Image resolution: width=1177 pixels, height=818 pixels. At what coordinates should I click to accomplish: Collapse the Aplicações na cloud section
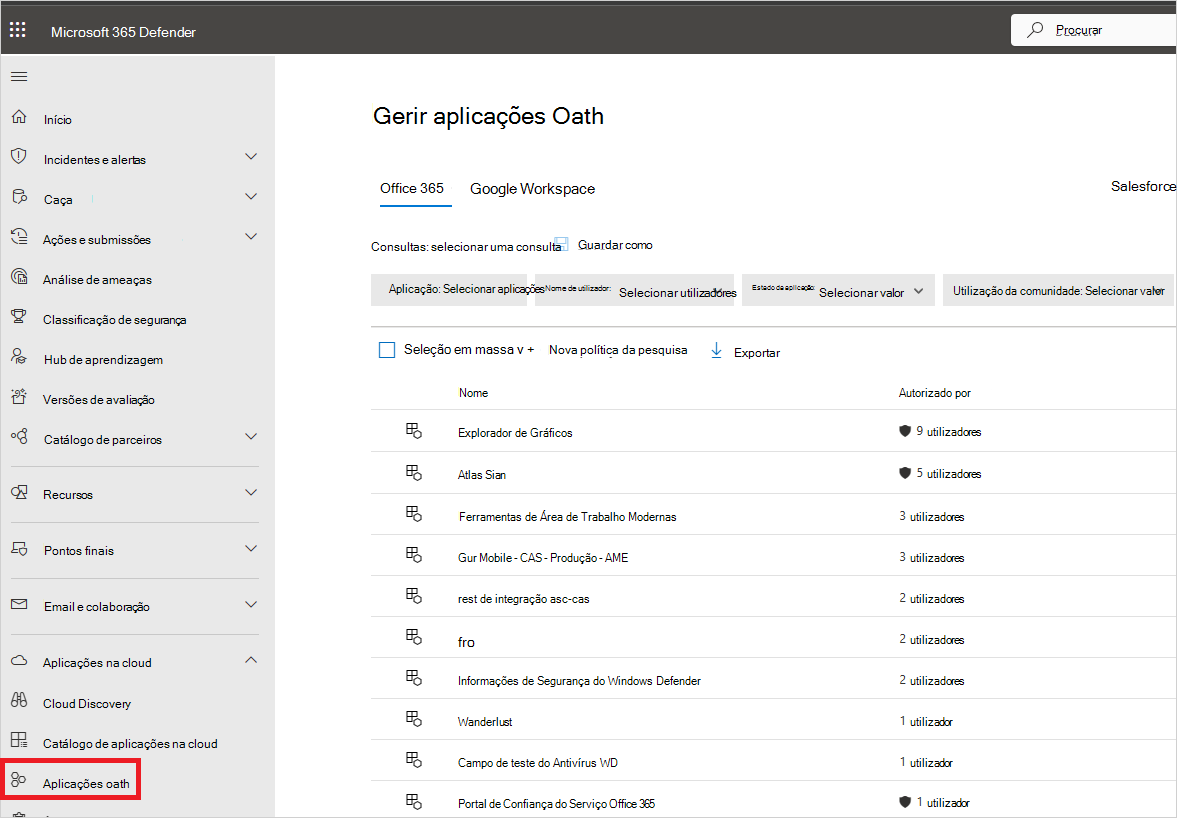[x=251, y=661]
